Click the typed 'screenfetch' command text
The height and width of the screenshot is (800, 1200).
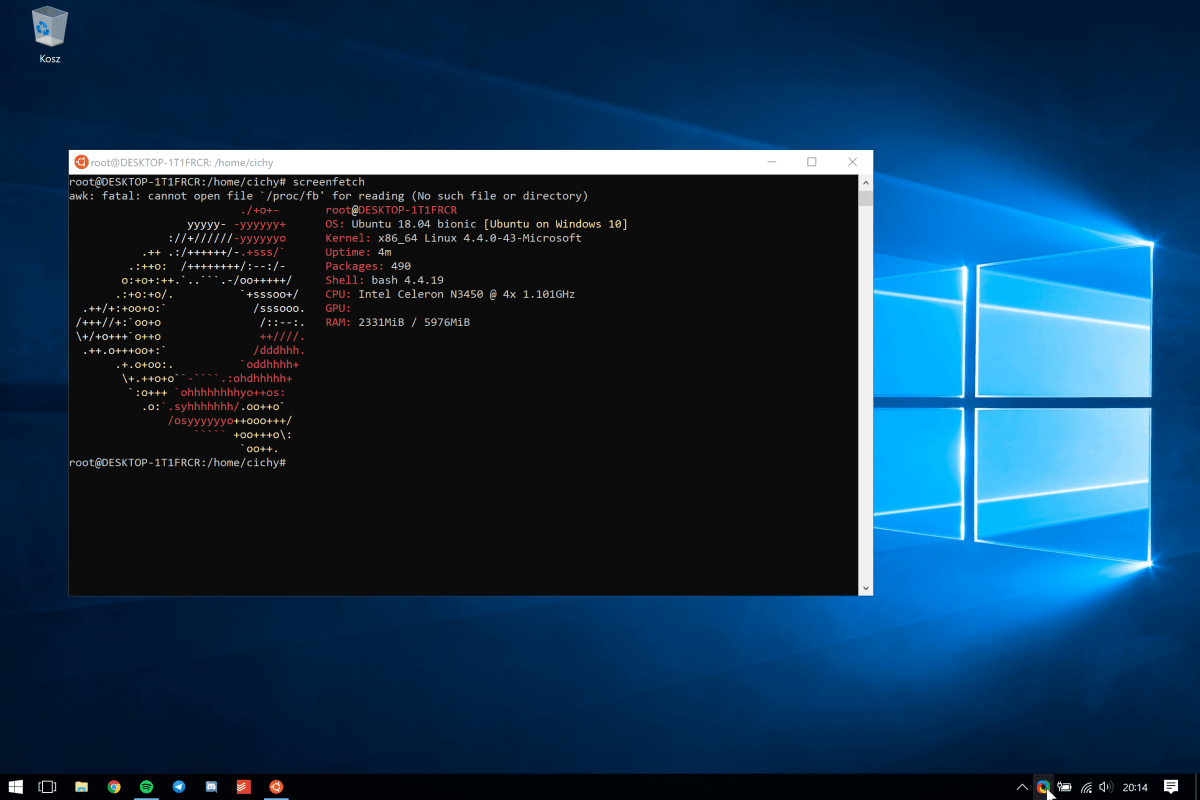329,183
